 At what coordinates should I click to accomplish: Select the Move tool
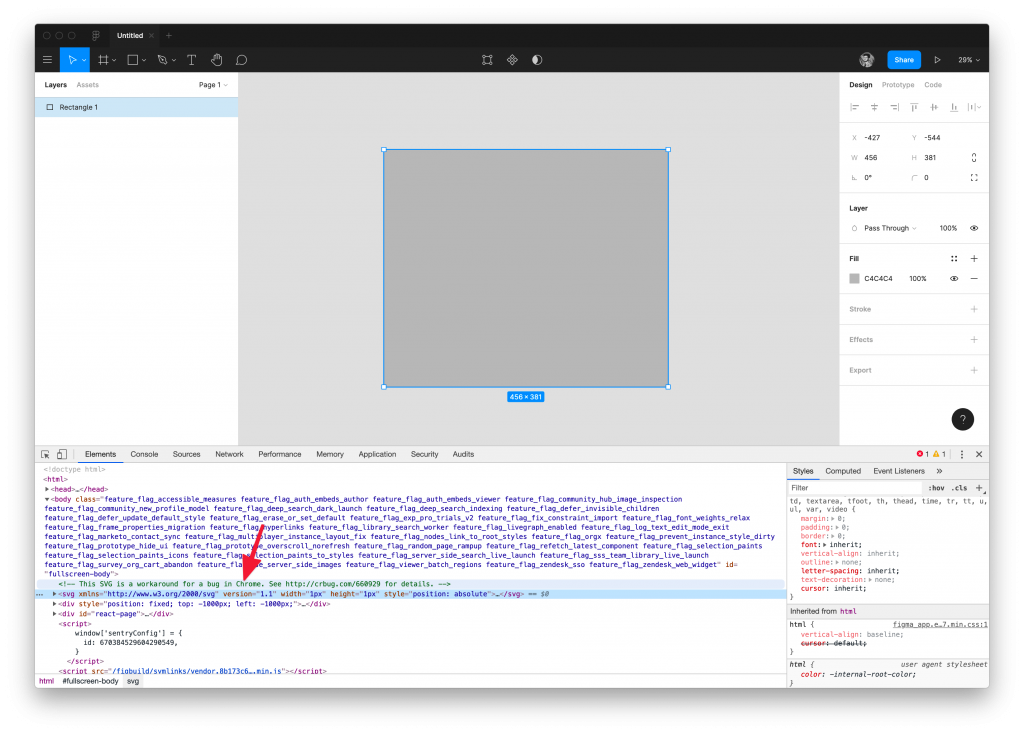[x=72, y=60]
